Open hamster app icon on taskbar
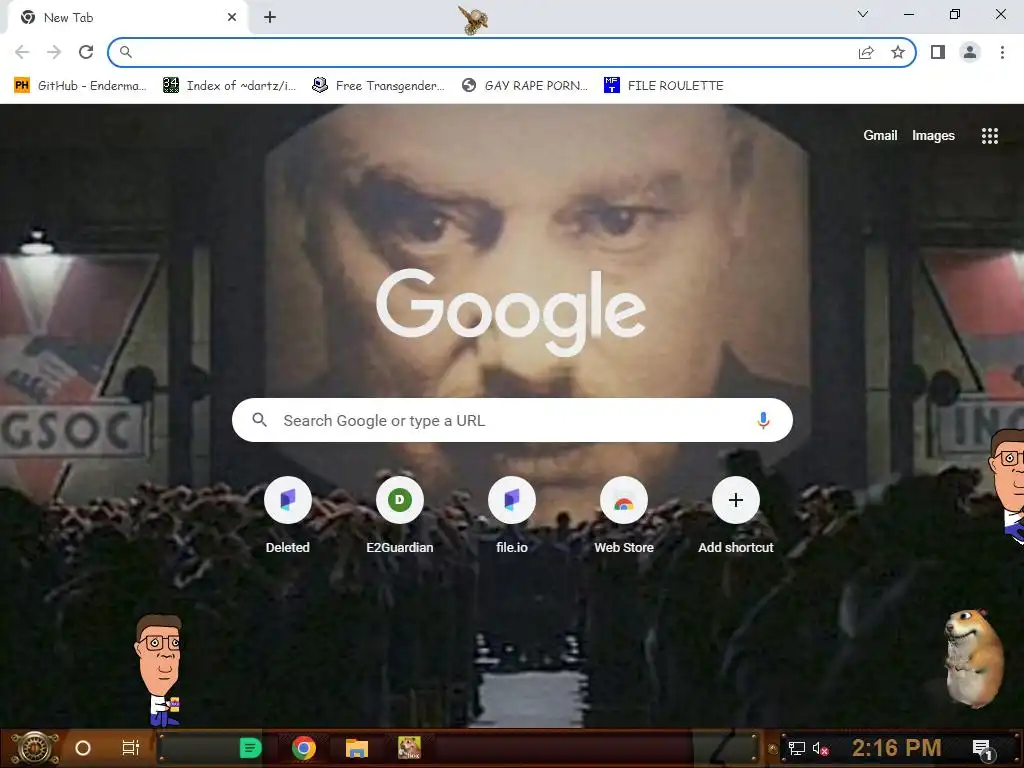 [x=409, y=748]
